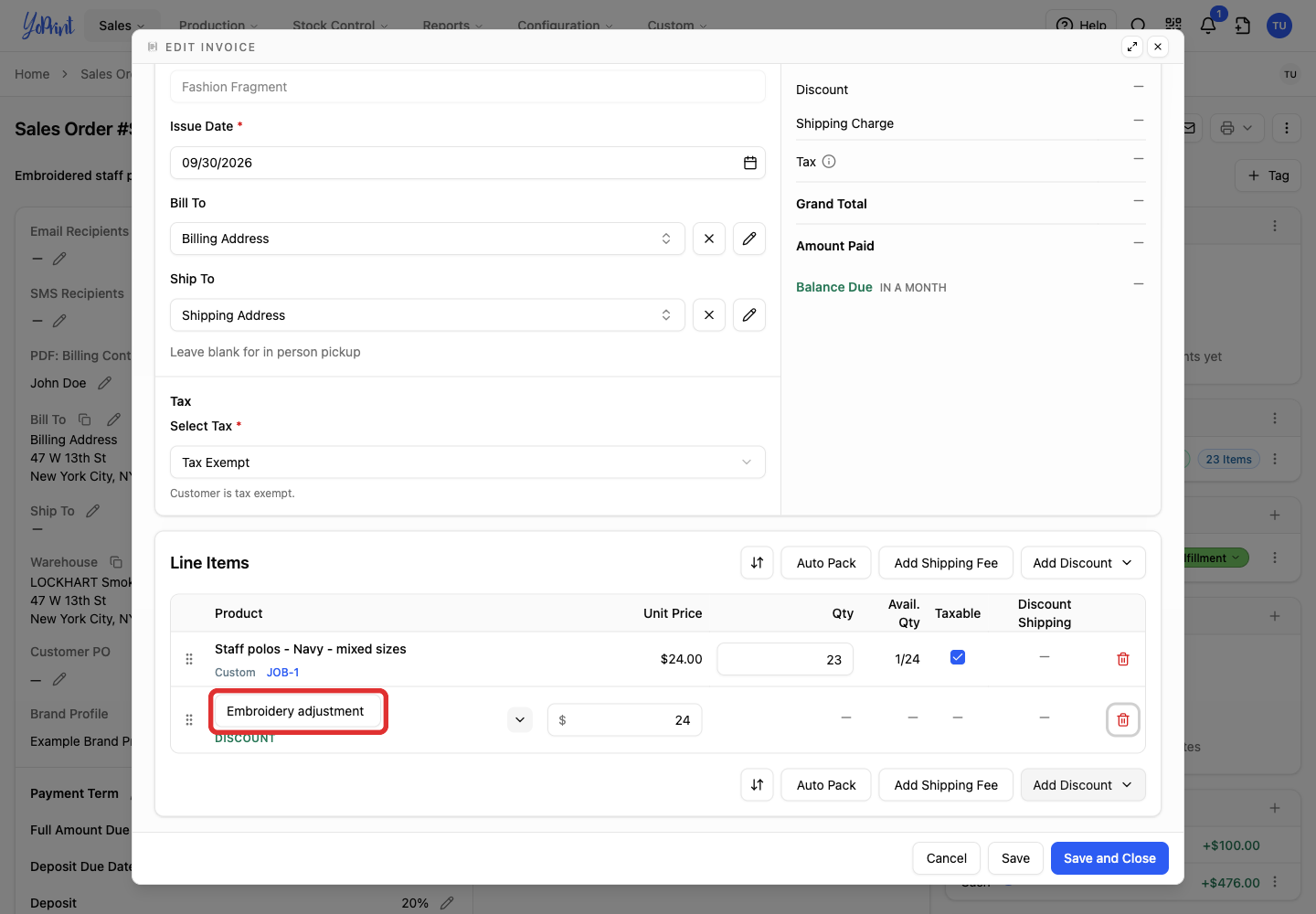The image size is (1316, 914).
Task: Open notifications bell
Action: (1208, 26)
